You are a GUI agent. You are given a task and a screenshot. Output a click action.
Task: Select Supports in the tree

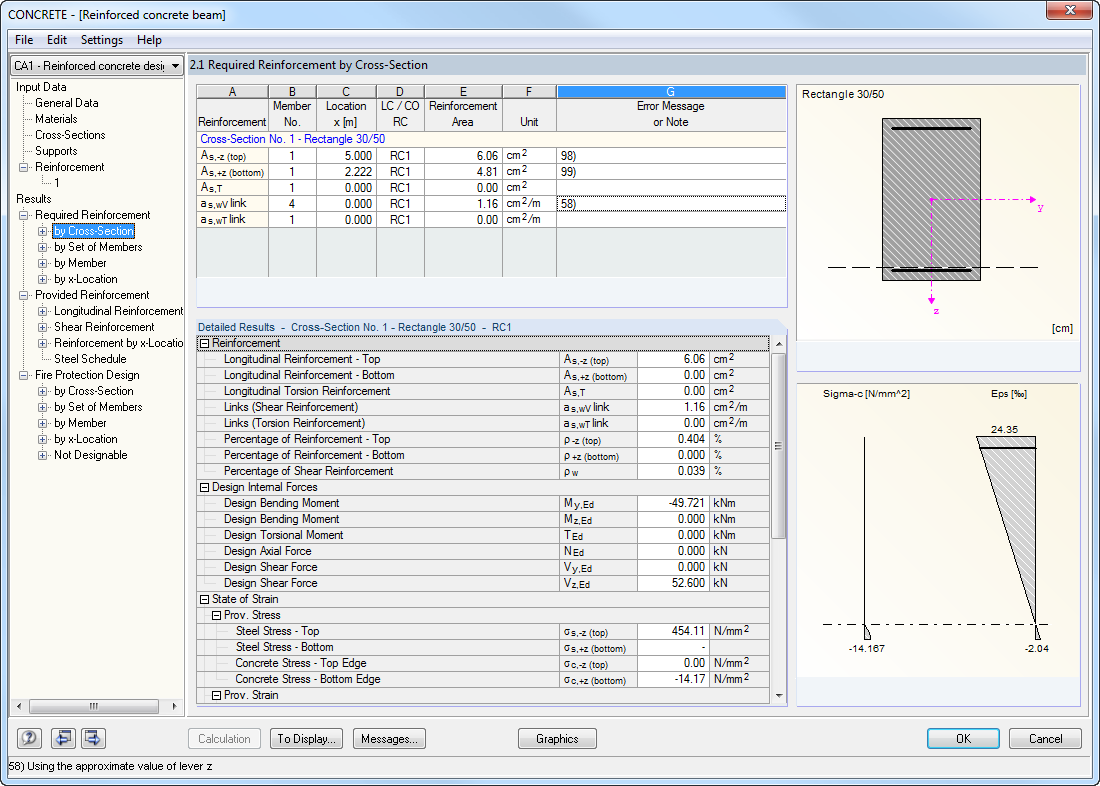click(56, 151)
